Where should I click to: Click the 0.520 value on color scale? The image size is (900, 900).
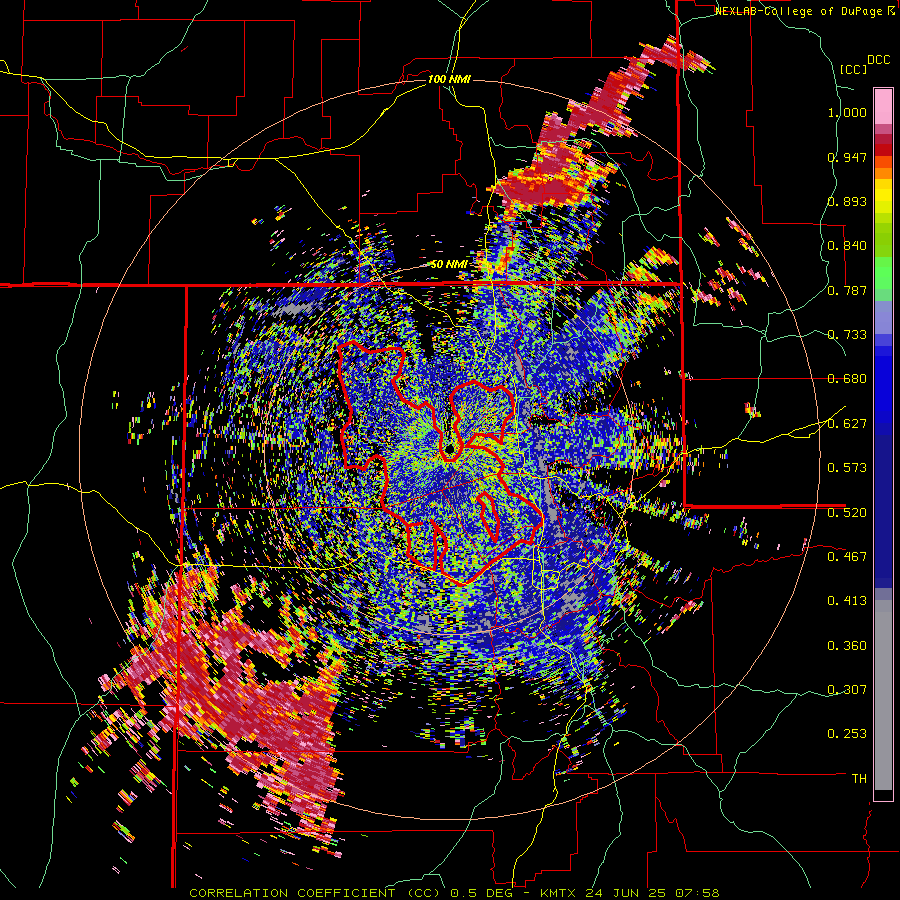tap(847, 513)
